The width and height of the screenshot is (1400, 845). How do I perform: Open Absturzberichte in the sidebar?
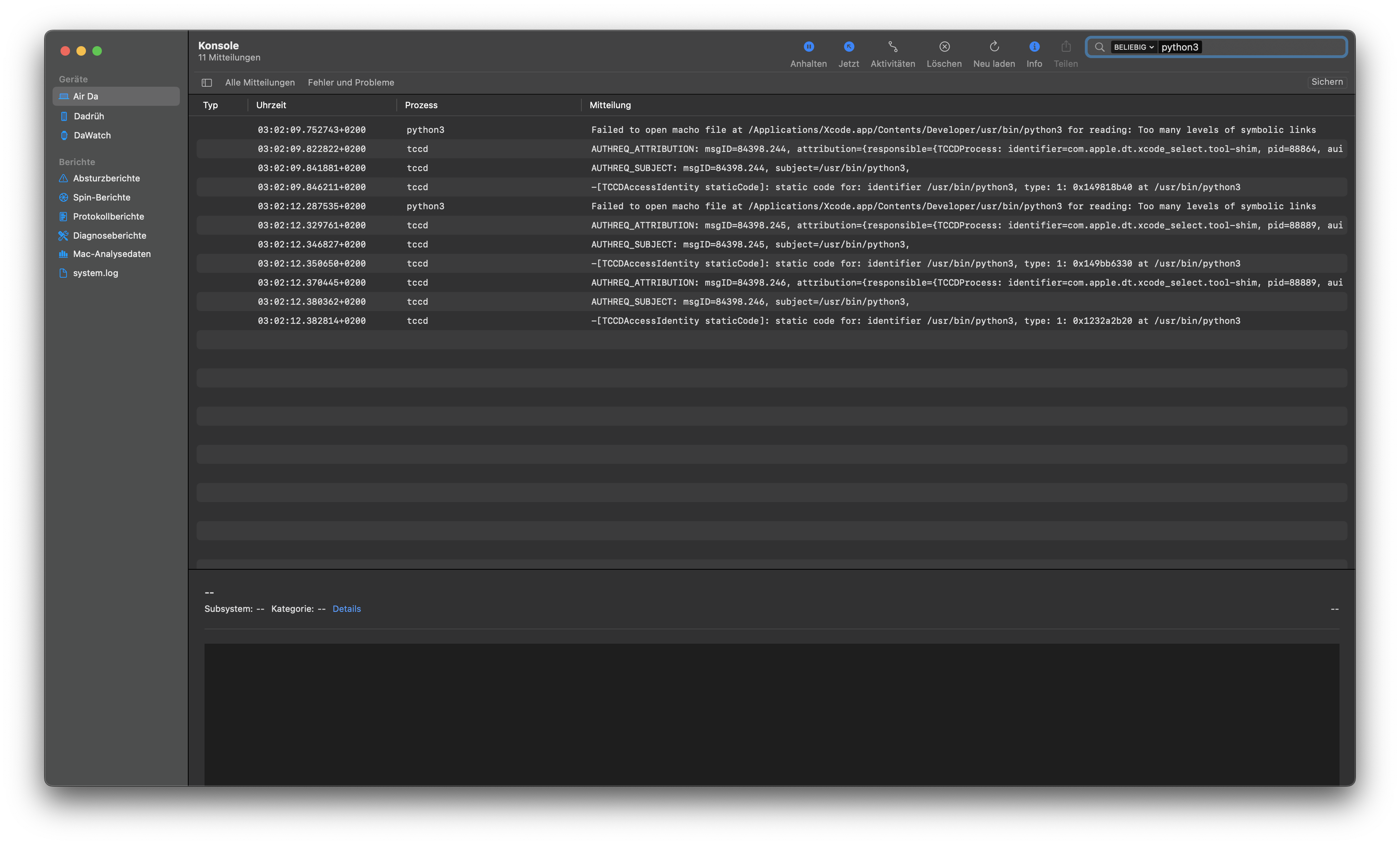click(106, 178)
